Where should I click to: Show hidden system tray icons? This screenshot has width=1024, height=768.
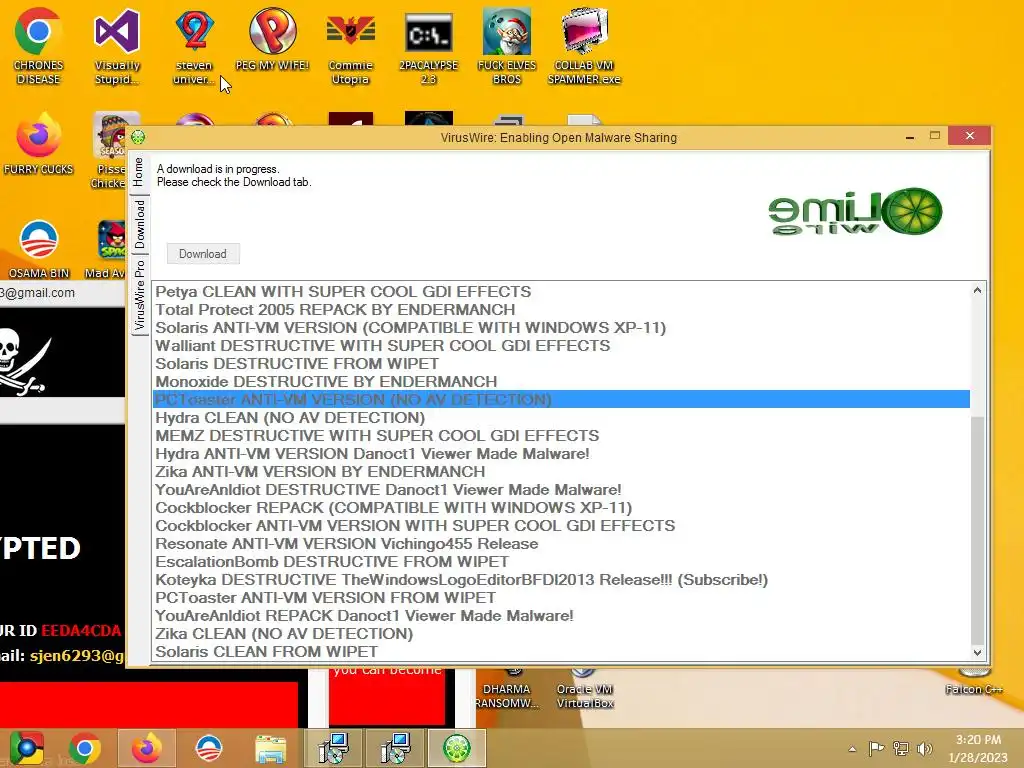click(852, 749)
